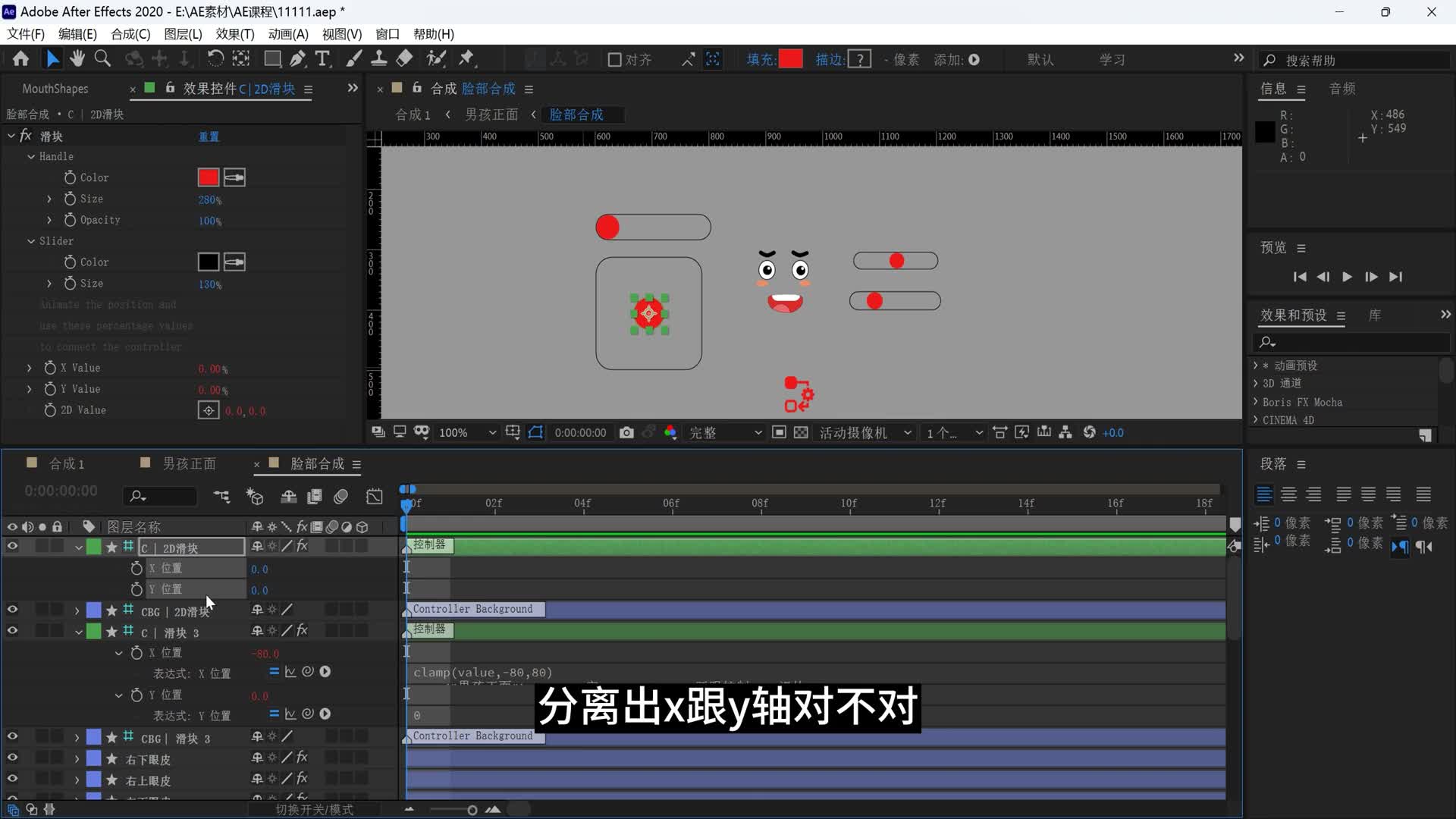Screen dimensions: 1456x819
Task: Collapse the 滑块 effect twirl arrow
Action: [x=11, y=136]
